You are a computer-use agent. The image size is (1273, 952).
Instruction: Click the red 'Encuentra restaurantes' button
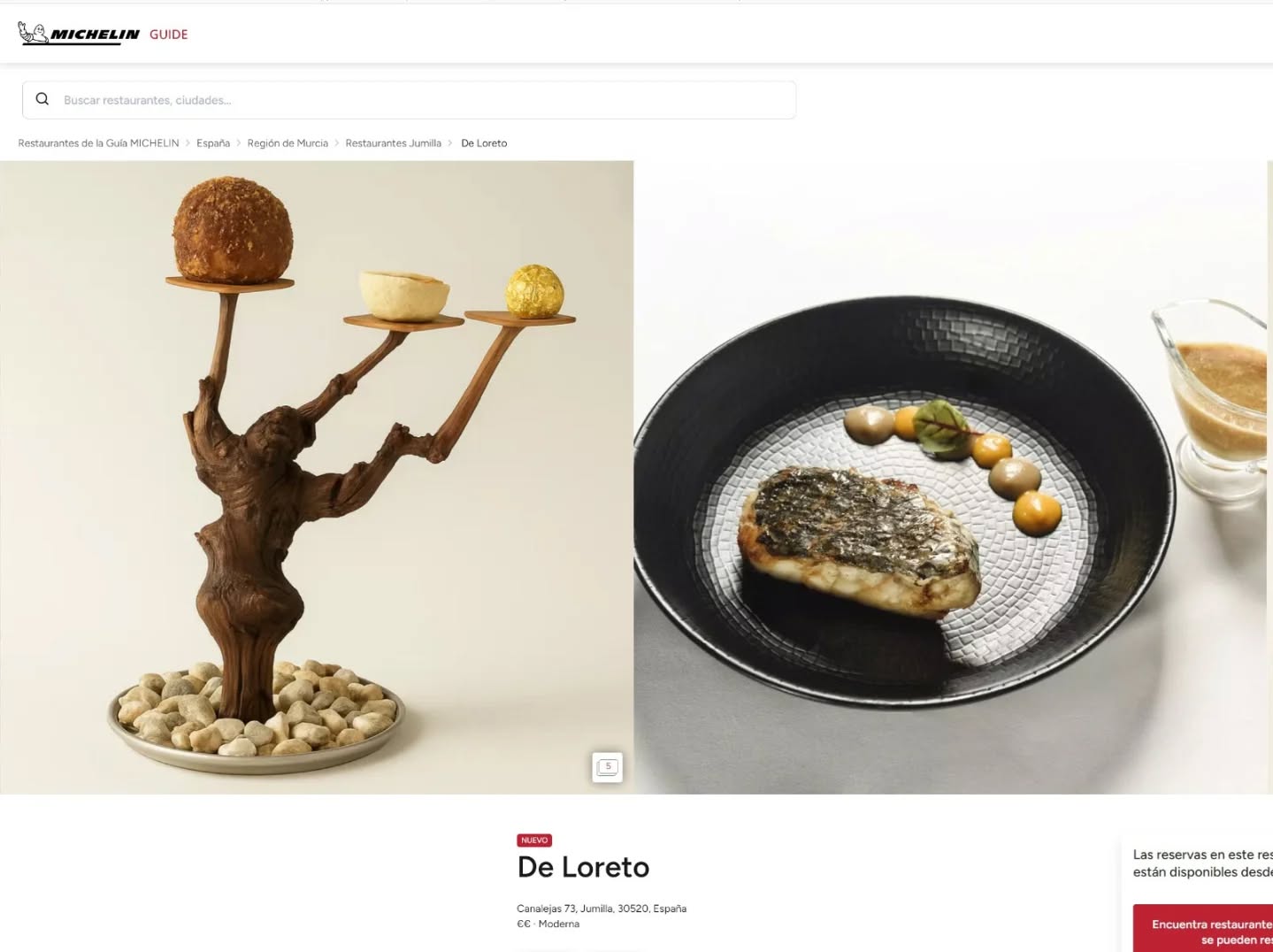[x=1203, y=928]
